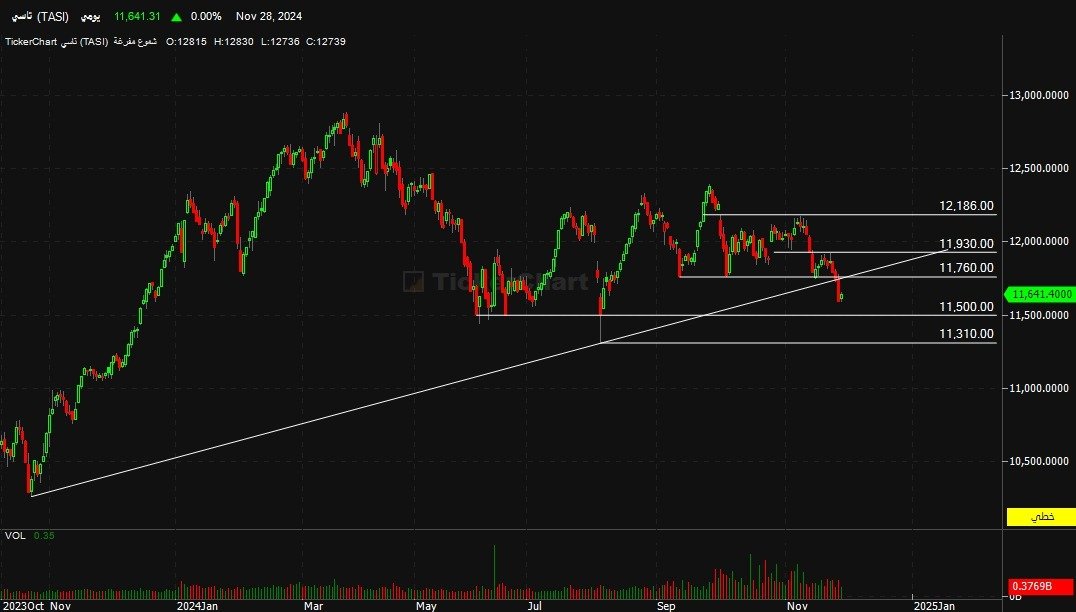Click the 13,000.0000 price axis label
The width and height of the screenshot is (1076, 612).
[1039, 95]
